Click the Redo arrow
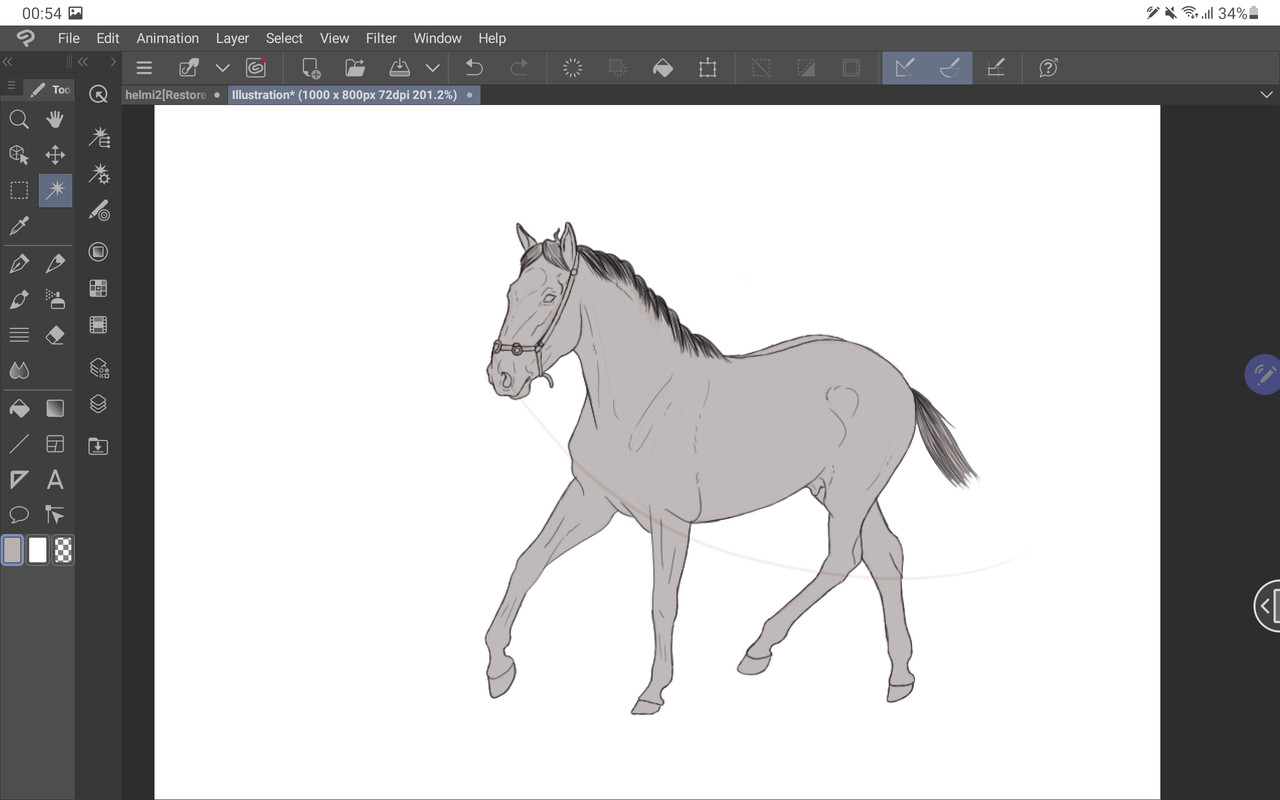Screen dimensions: 1280x800 pos(519,68)
